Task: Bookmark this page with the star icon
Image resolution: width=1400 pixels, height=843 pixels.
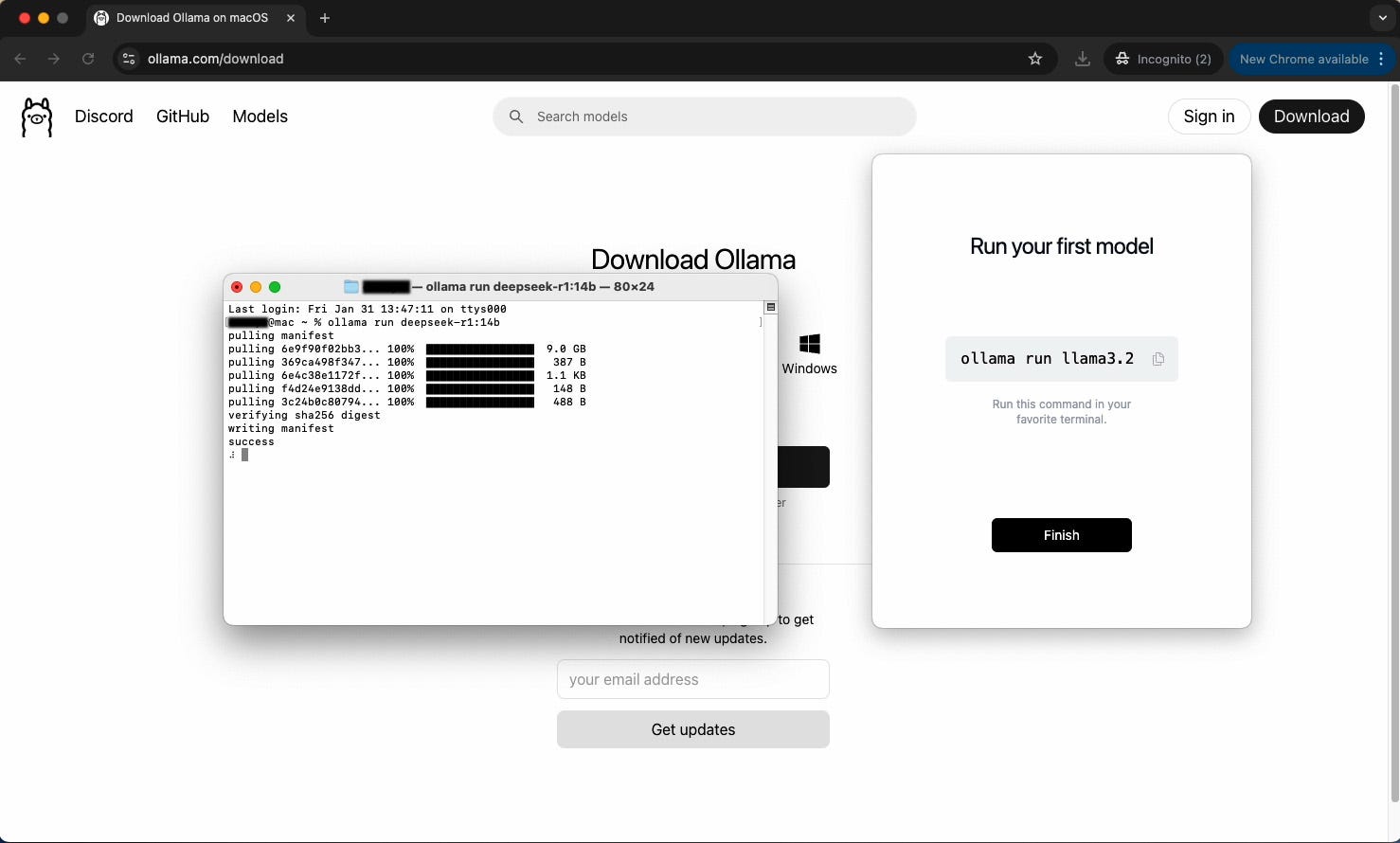Action: click(1035, 59)
